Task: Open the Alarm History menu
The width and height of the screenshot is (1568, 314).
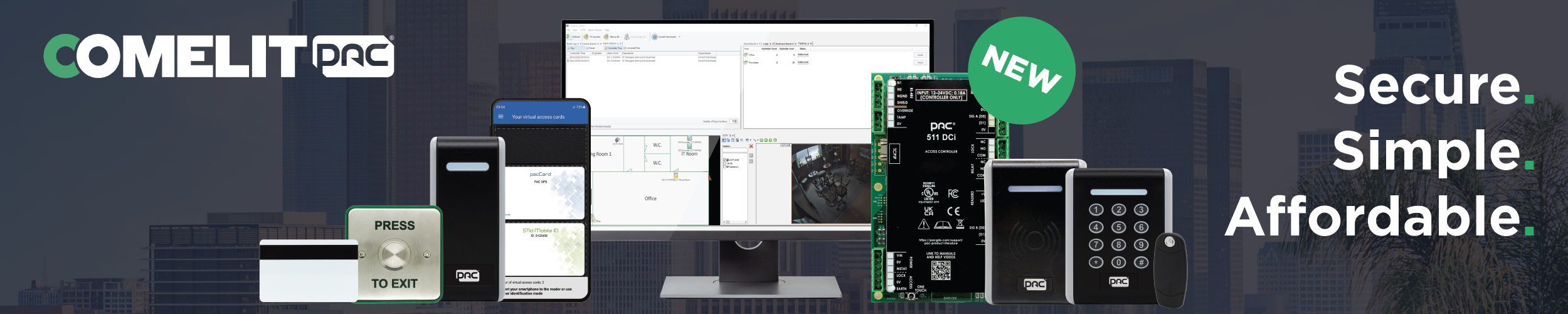Action: pos(595,30)
